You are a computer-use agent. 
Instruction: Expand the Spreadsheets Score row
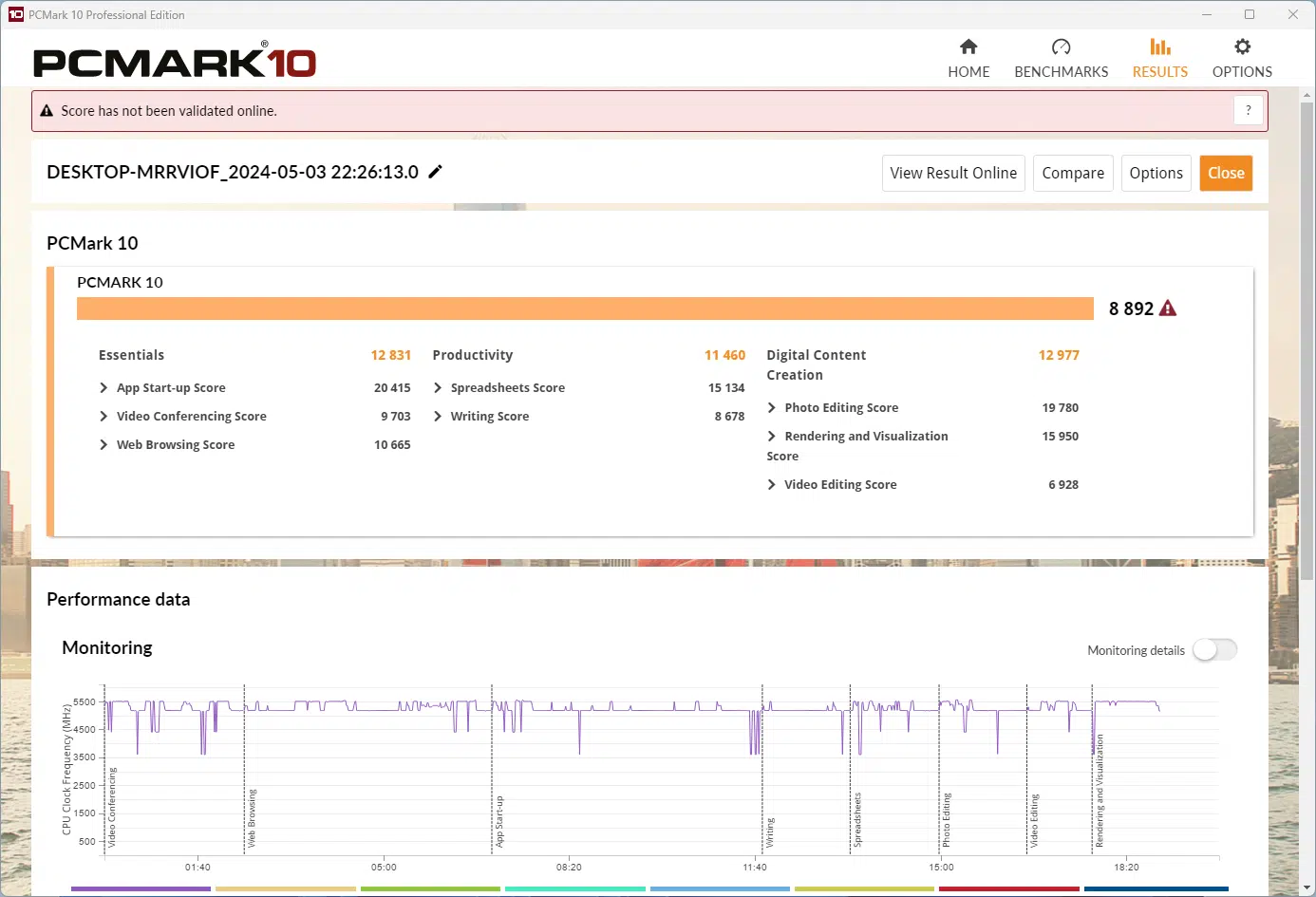click(x=438, y=388)
